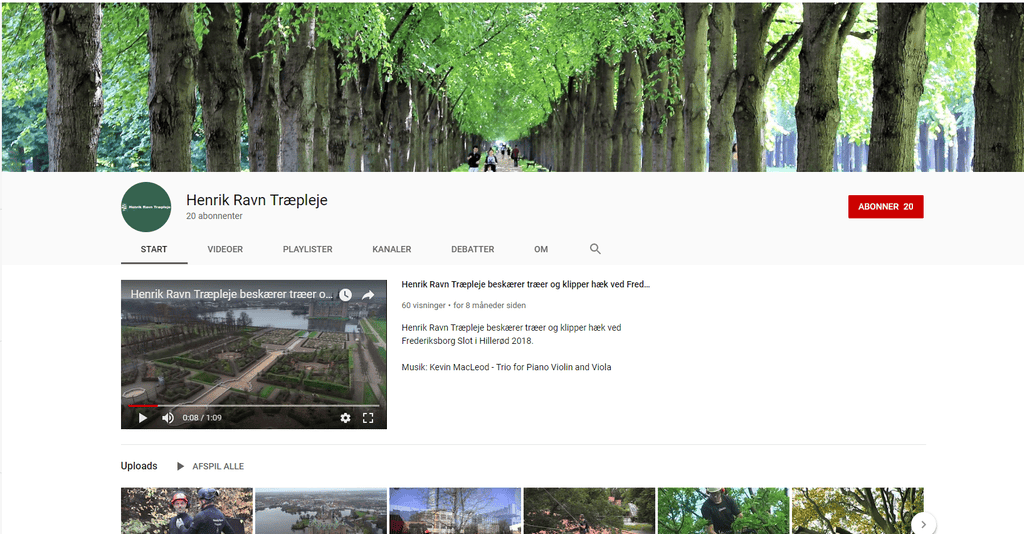The height and width of the screenshot is (534, 1024).
Task: Switch to the Playlister tab
Action: (307, 249)
